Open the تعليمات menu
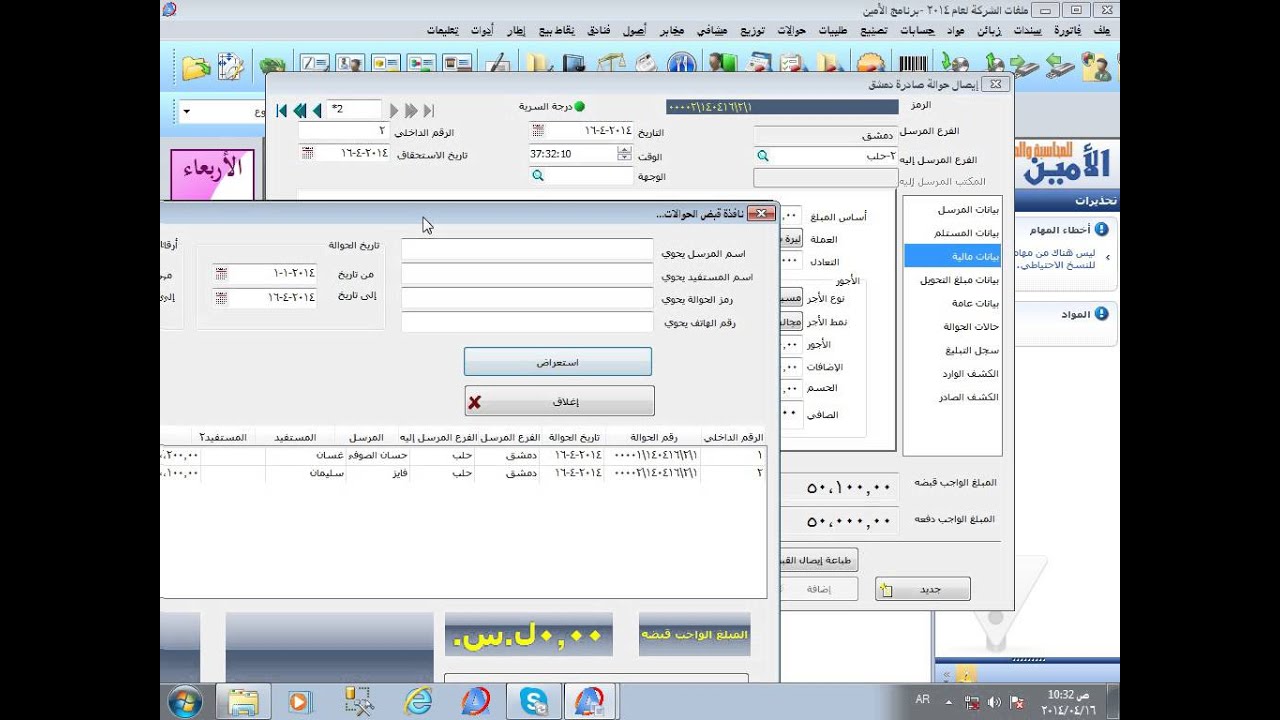 442,31
